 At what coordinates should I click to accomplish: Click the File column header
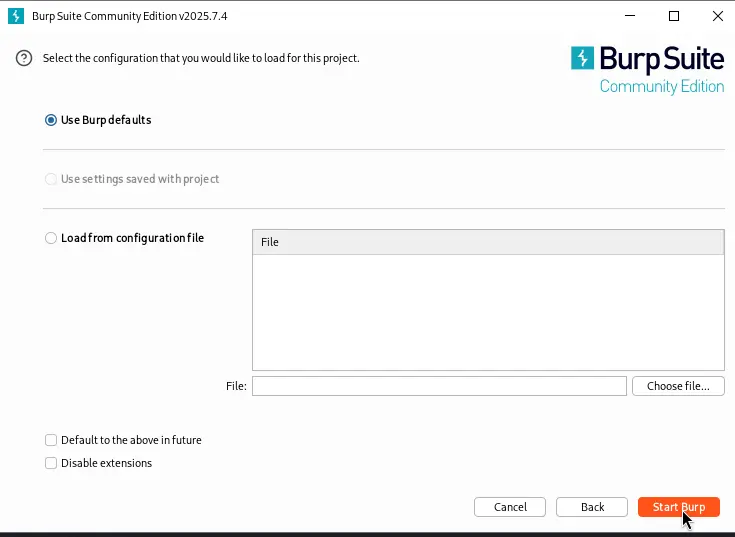tap(487, 242)
